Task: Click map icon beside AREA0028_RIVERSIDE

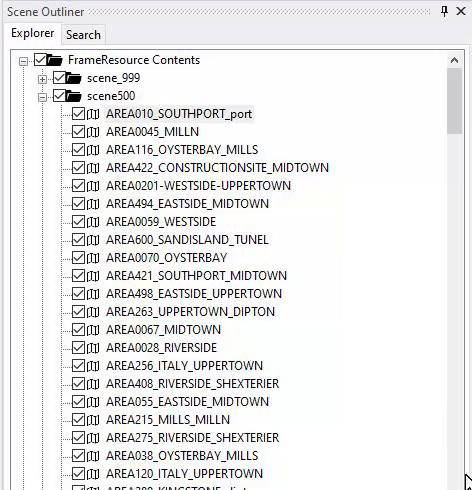Action: click(93, 348)
